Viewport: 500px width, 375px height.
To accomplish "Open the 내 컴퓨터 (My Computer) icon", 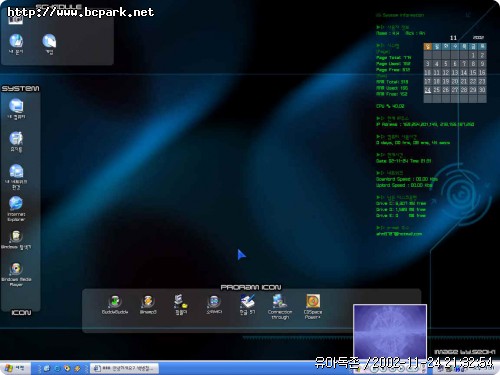I will (x=16, y=109).
